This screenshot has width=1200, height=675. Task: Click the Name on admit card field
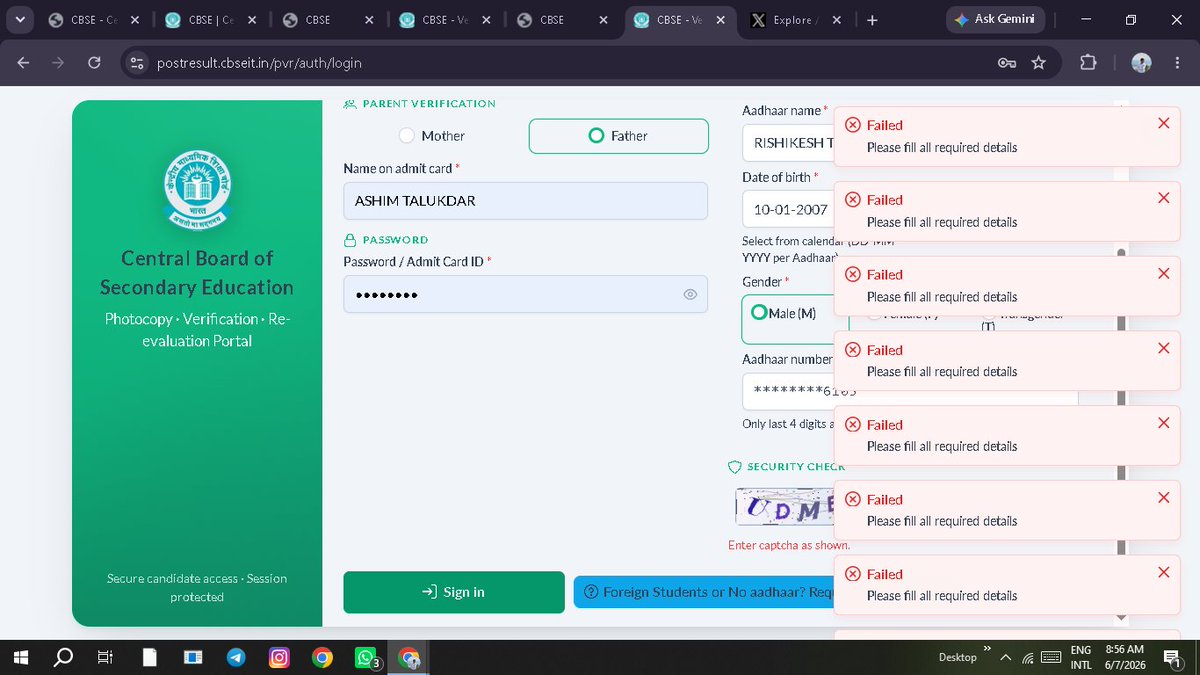click(525, 200)
